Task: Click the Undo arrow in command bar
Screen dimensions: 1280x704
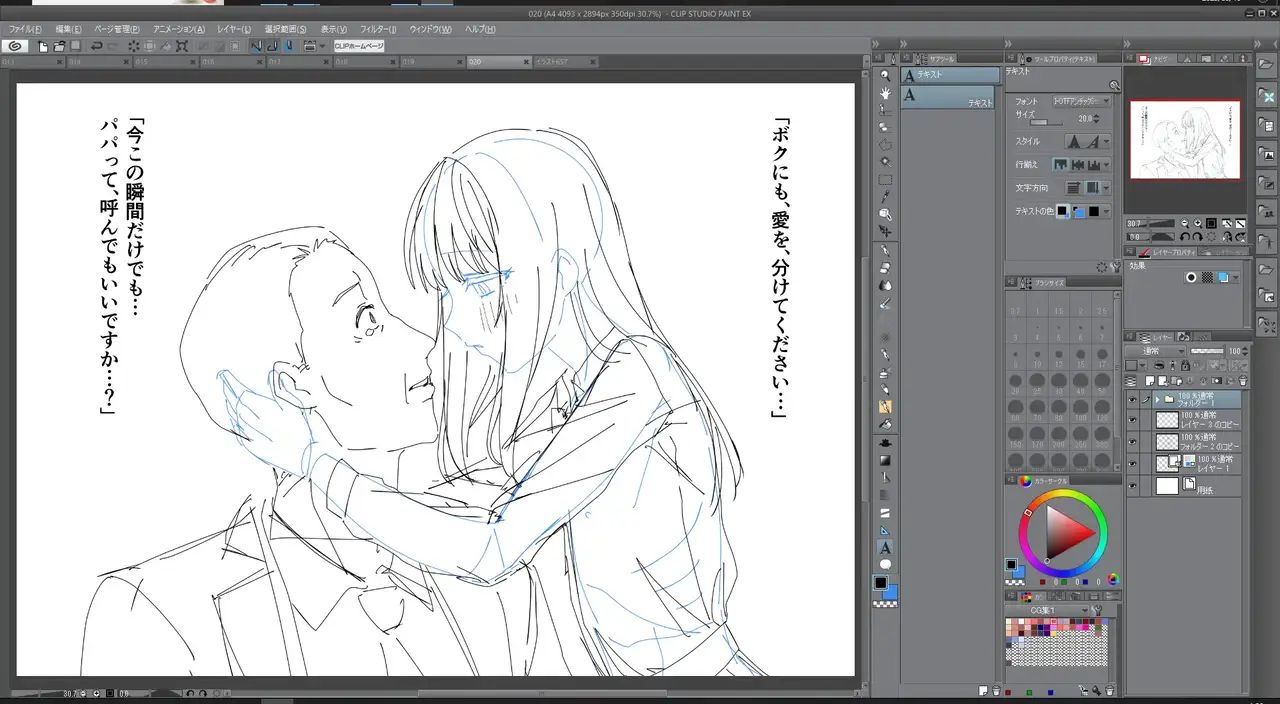Action: click(x=96, y=46)
